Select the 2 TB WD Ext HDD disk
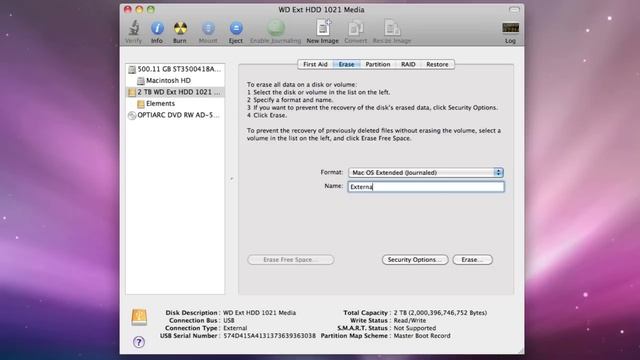 click(x=176, y=92)
